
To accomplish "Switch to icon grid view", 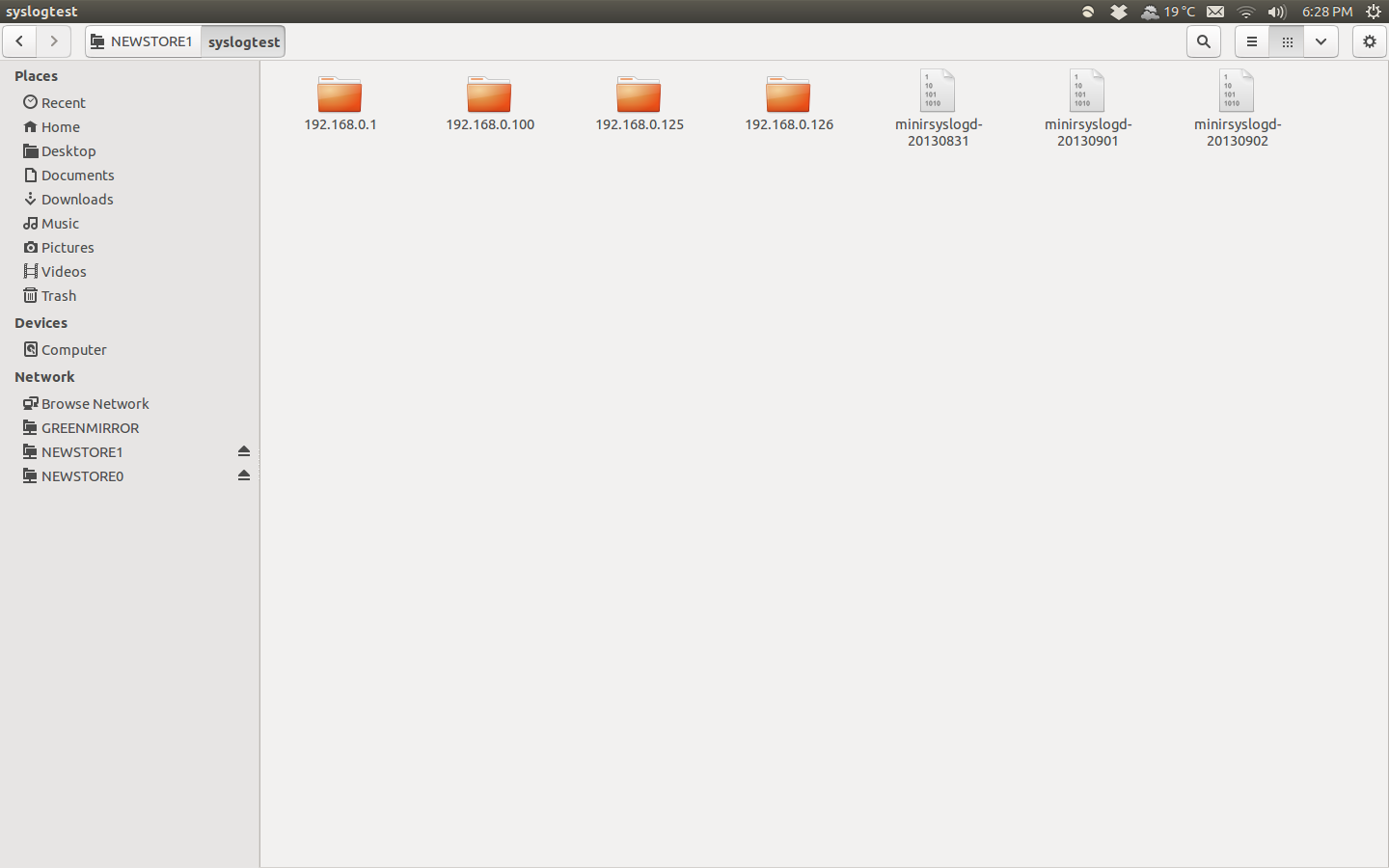I will (1287, 41).
